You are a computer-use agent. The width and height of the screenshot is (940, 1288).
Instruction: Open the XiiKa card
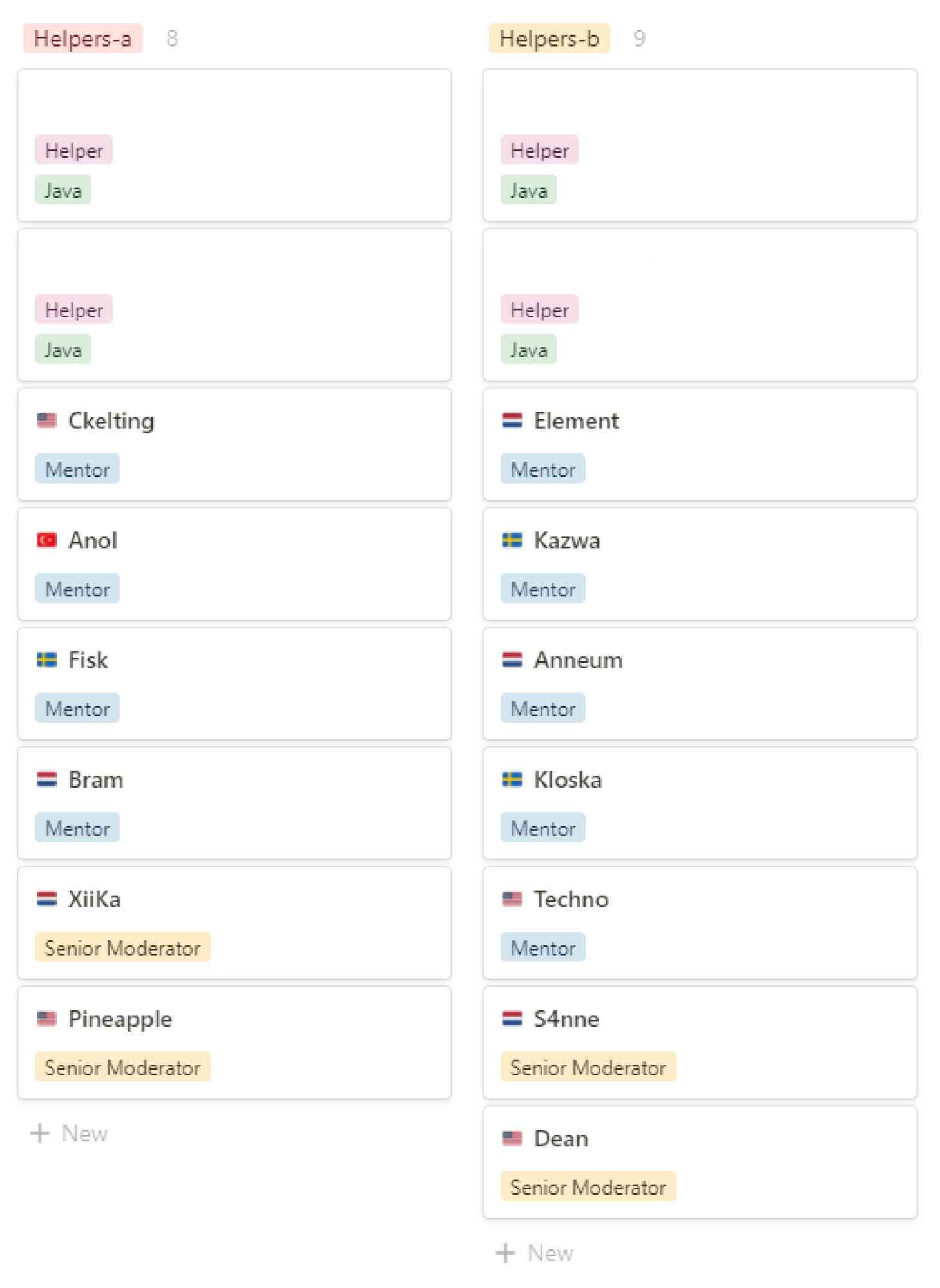[235, 923]
